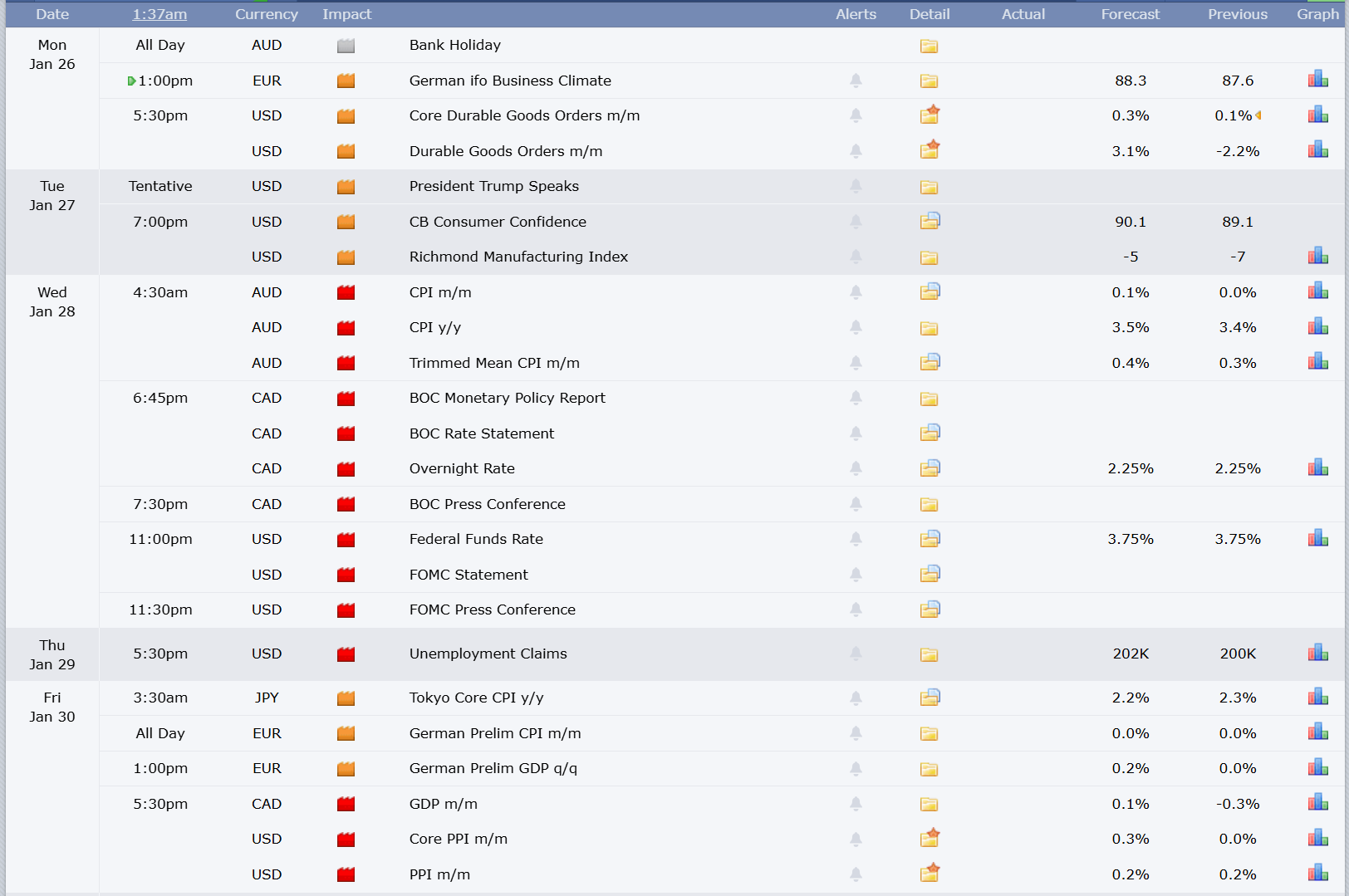This screenshot has width=1349, height=896.
Task: Click the revised marker beside 0.1% previous value
Action: [x=1258, y=115]
